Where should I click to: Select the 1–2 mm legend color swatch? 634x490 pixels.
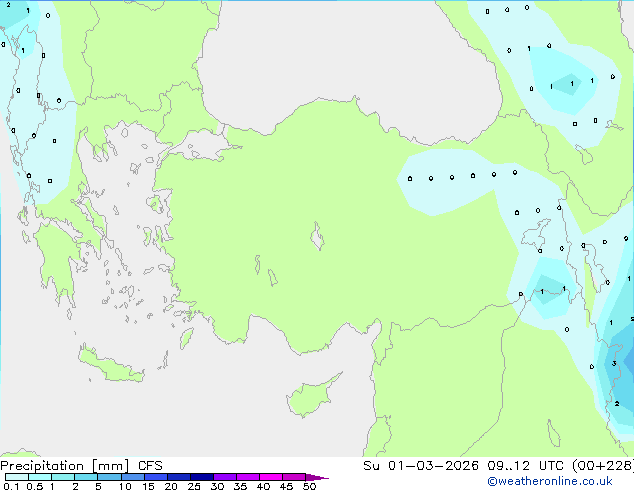(63, 477)
